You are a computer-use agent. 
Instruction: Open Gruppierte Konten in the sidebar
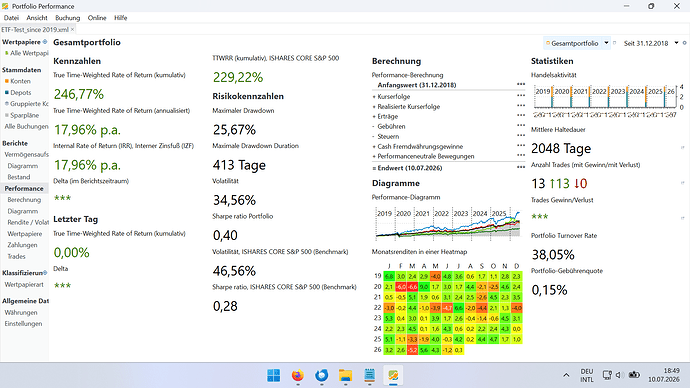point(29,104)
